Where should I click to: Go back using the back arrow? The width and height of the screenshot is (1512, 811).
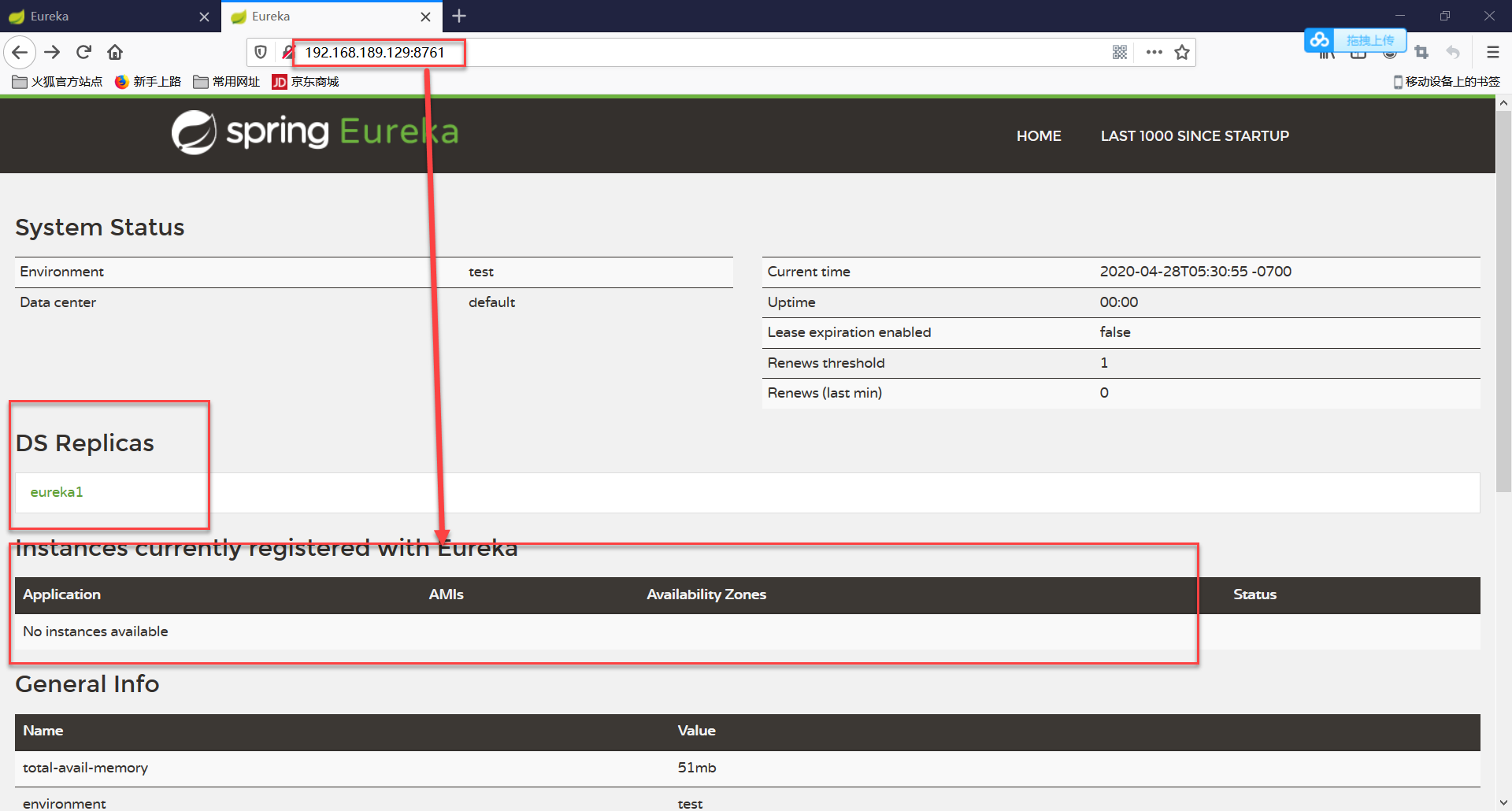(20, 53)
